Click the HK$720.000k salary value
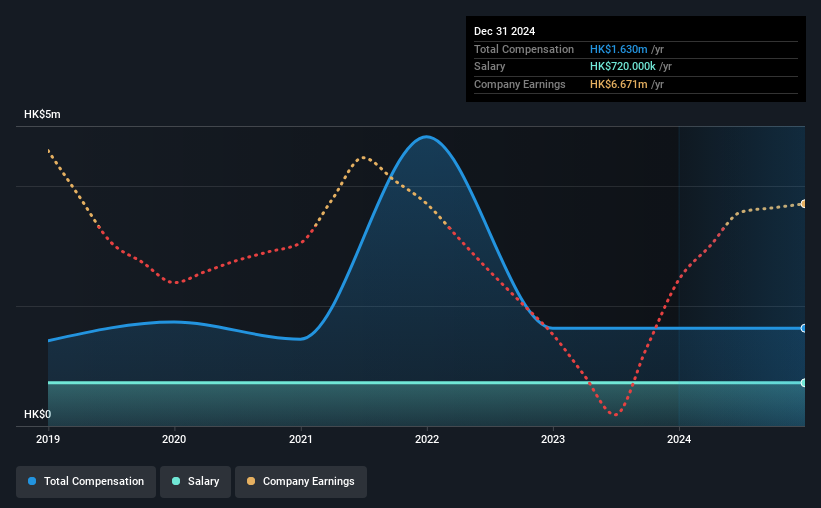Image resolution: width=821 pixels, height=508 pixels. (x=623, y=67)
